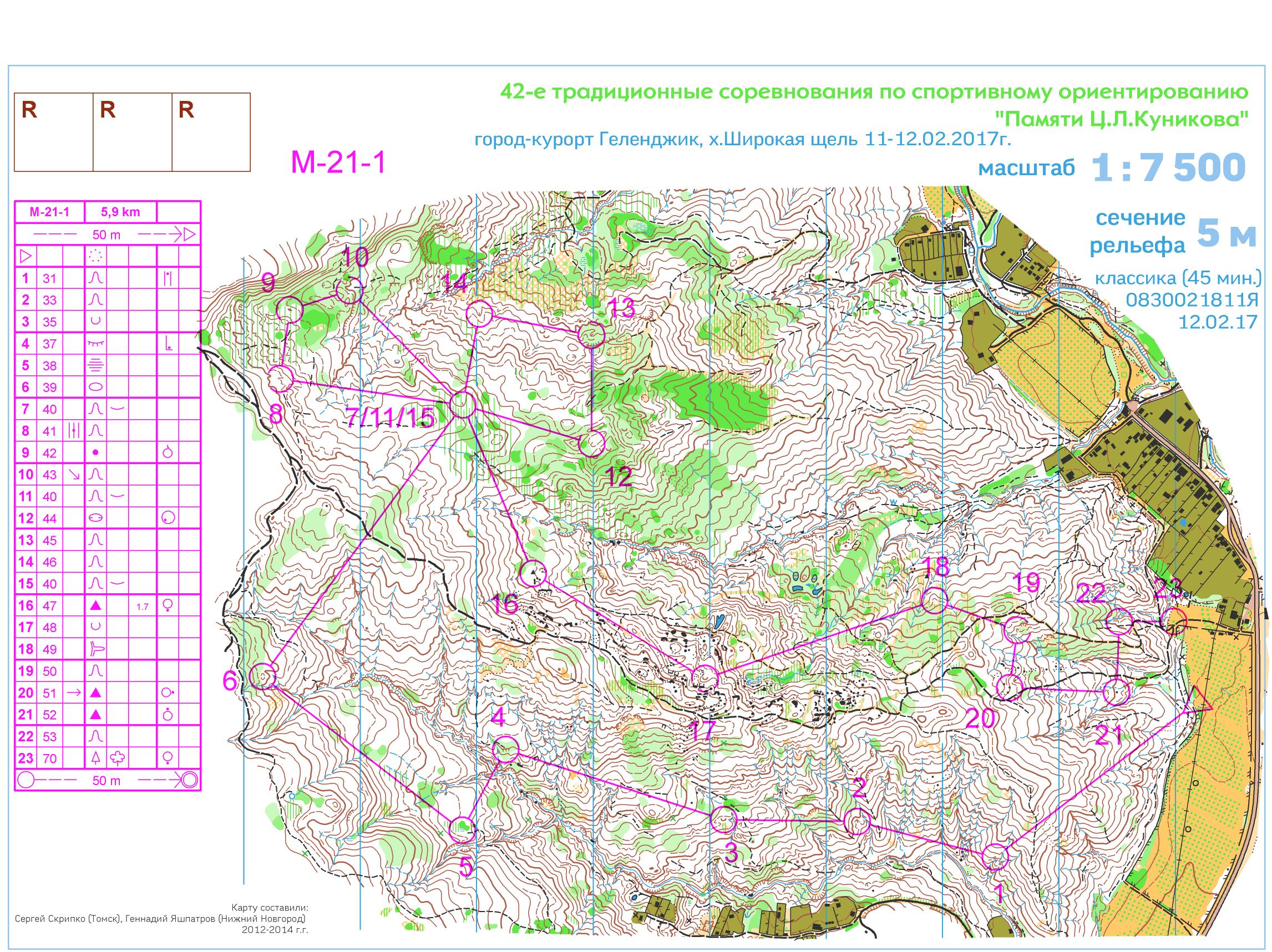This screenshot has width=1272, height=952.
Task: Click the start triangle in the description table
Action: 26,256
